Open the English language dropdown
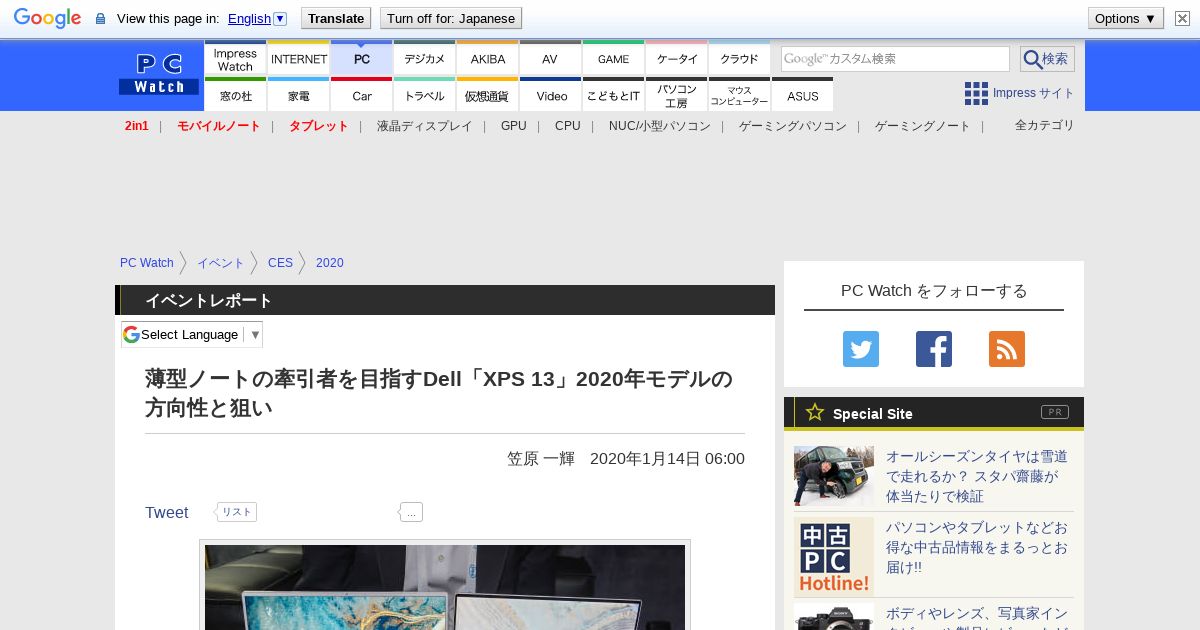The width and height of the screenshot is (1200, 630). pos(257,18)
